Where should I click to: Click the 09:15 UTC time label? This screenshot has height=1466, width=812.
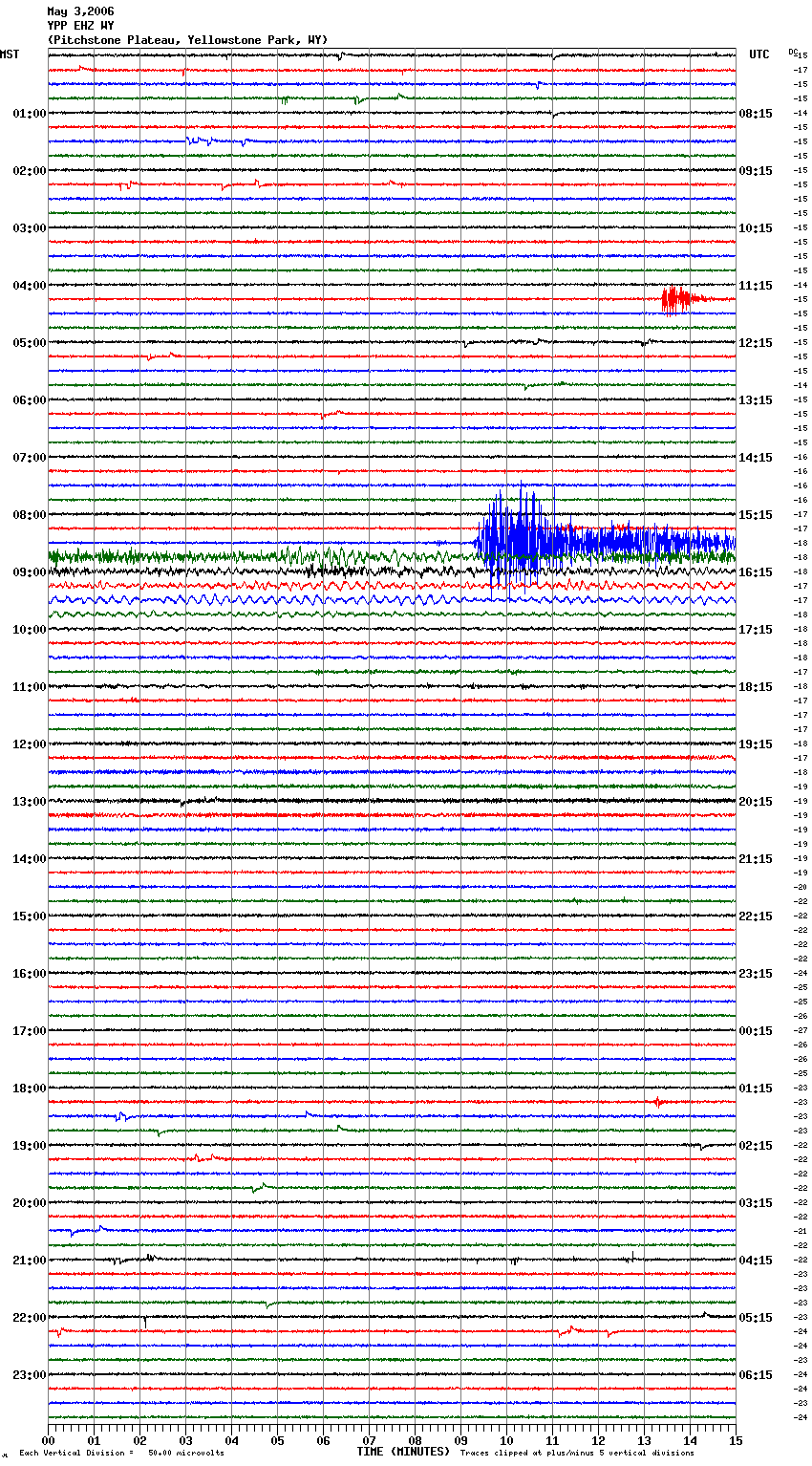756,171
